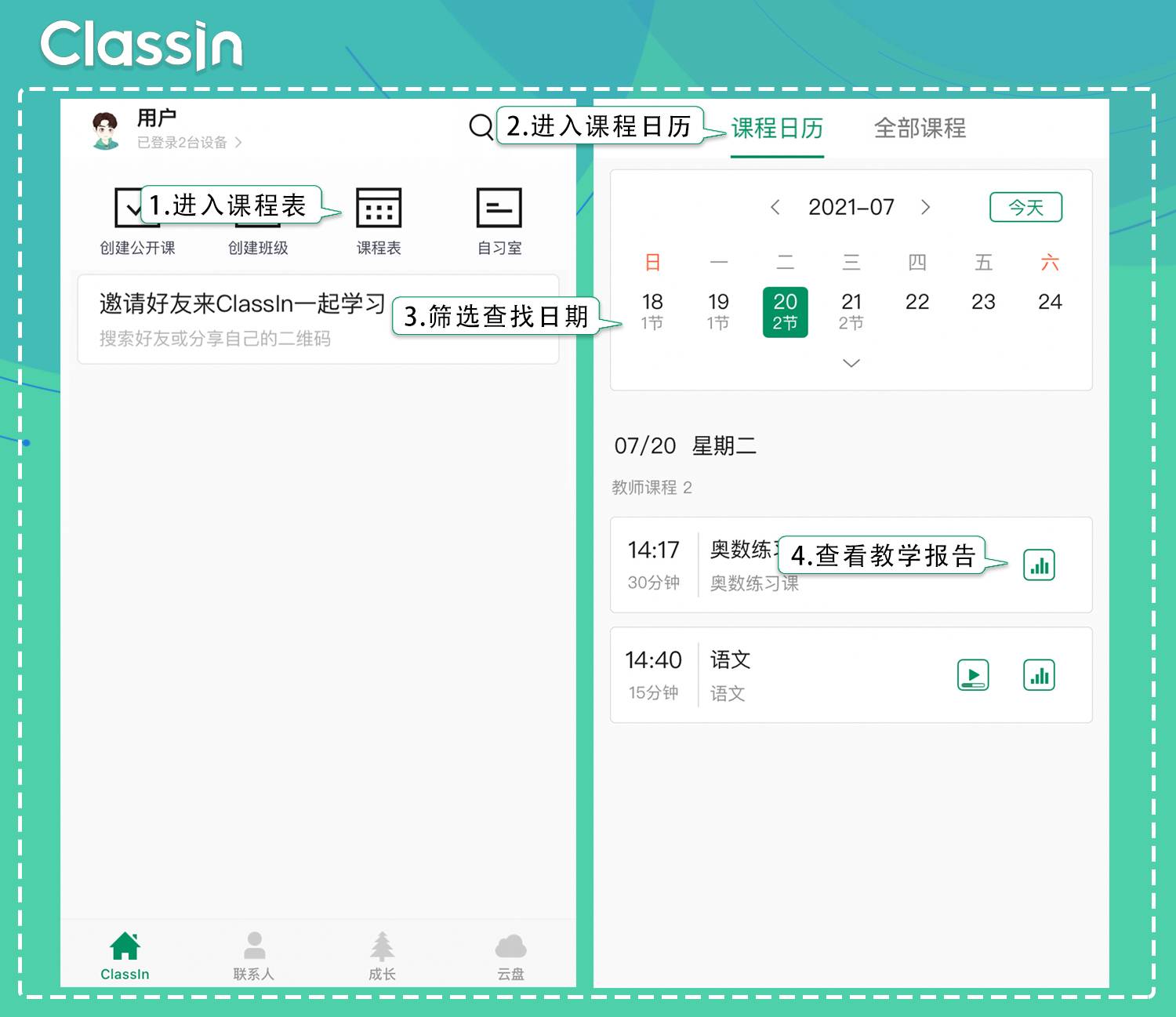Image resolution: width=1176 pixels, height=1017 pixels.
Task: Open the 邀请好友来ClassIn一起学习 card
Action: tap(318, 319)
